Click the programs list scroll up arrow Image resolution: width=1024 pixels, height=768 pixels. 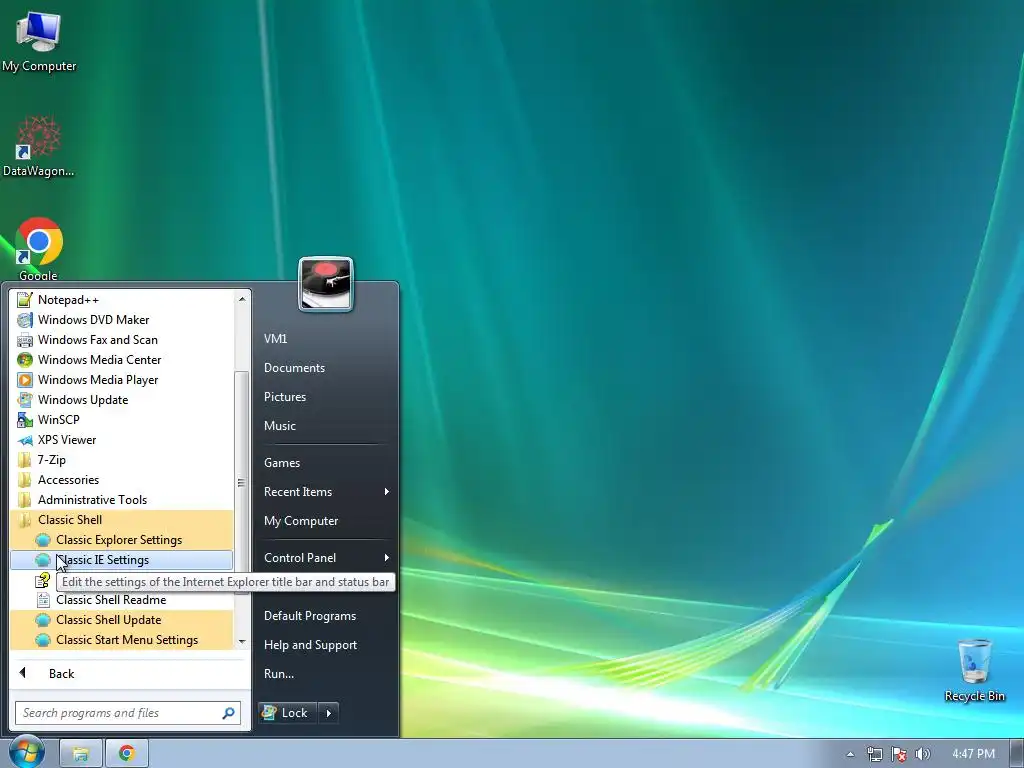click(242, 299)
